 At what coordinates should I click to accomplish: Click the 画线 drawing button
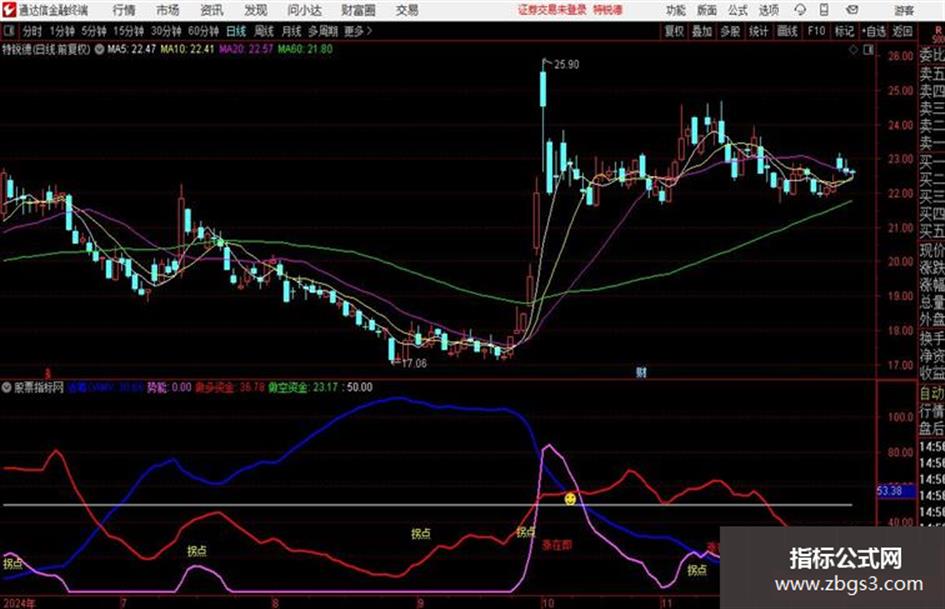pyautogui.click(x=787, y=31)
